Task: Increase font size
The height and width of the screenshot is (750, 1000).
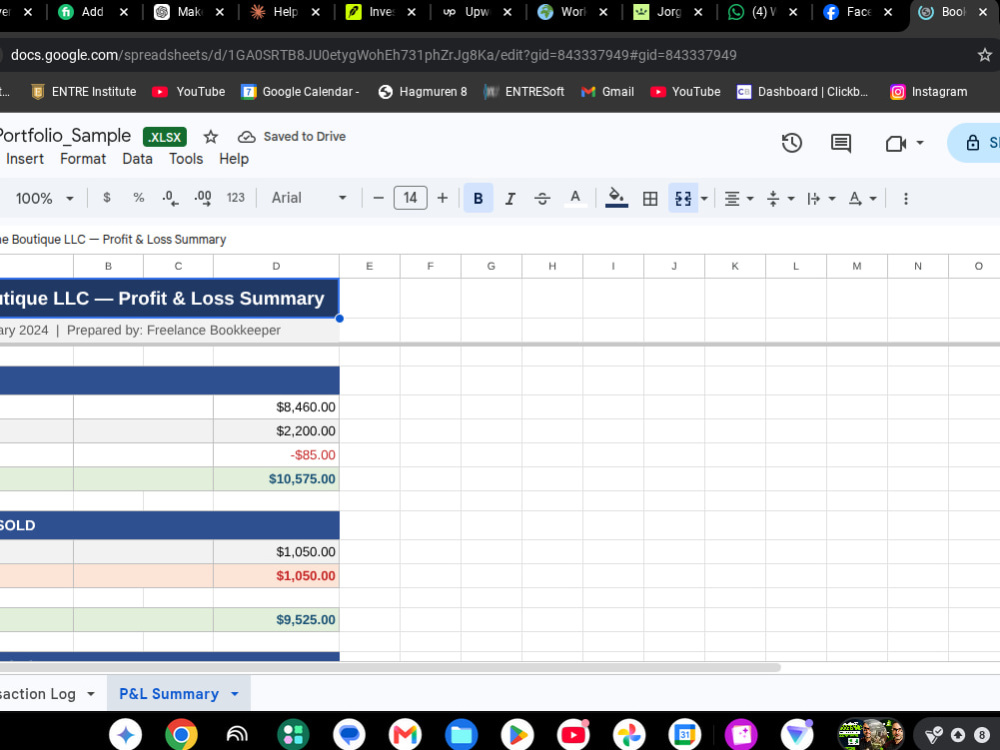Action: coord(442,198)
